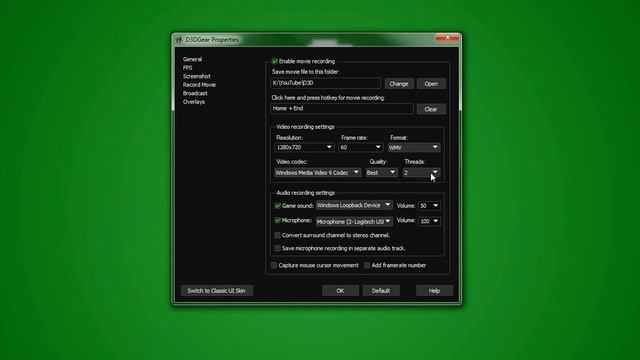This screenshot has height=360, width=640.
Task: Select the Record Movie page
Action: click(x=199, y=85)
